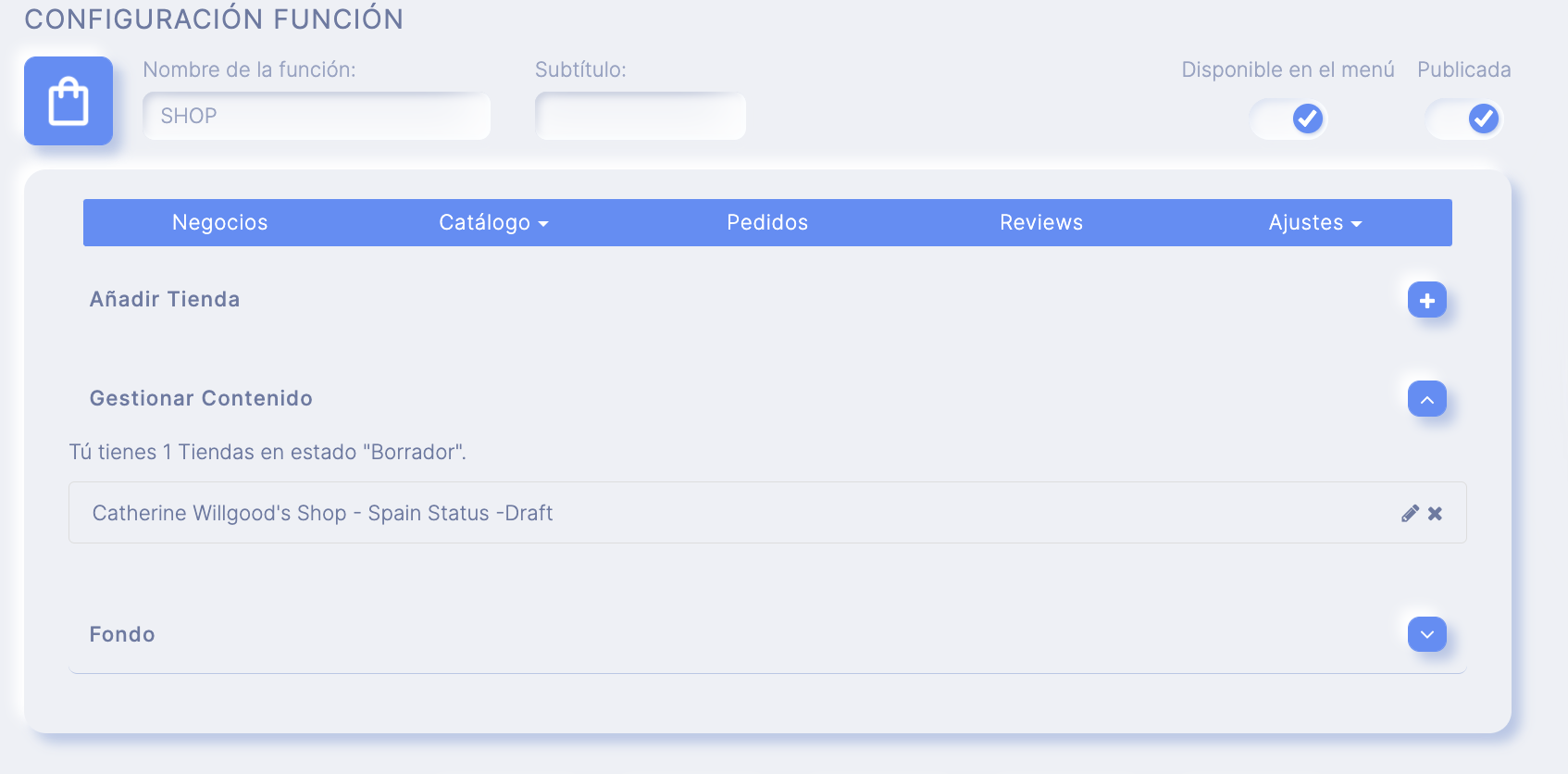Switch to the Pedidos tab
This screenshot has height=774, width=1568.
(x=767, y=222)
